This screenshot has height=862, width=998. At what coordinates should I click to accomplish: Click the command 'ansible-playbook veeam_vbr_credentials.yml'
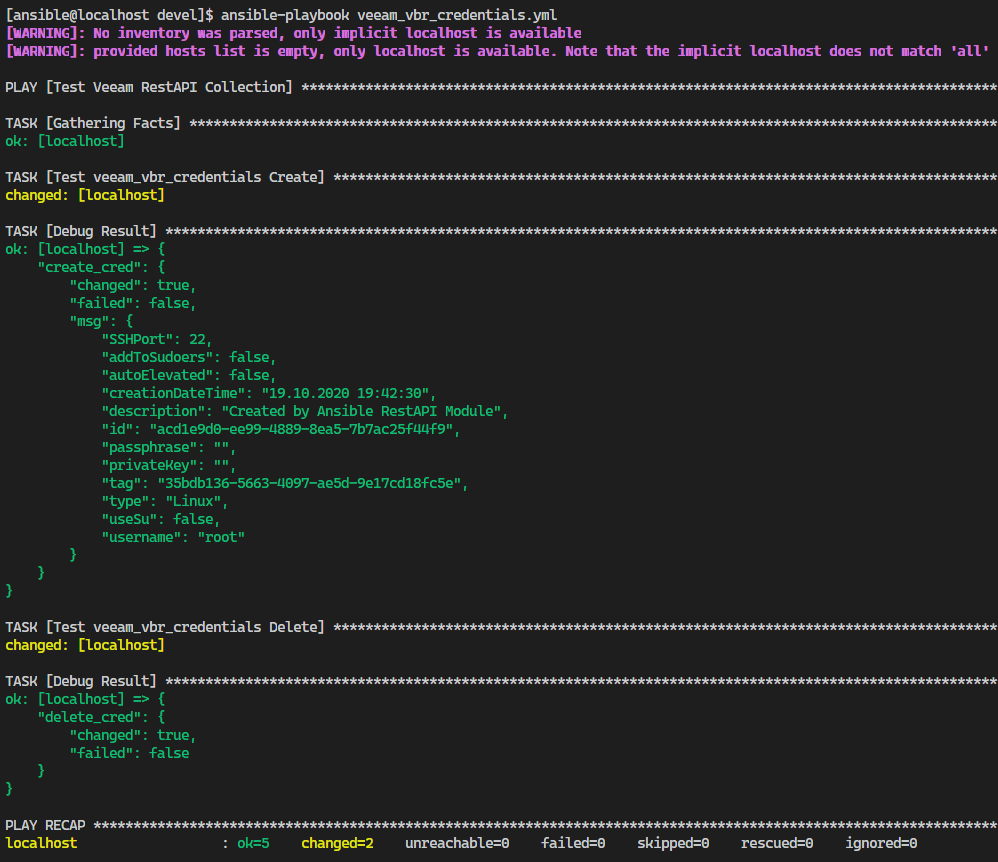[389, 15]
